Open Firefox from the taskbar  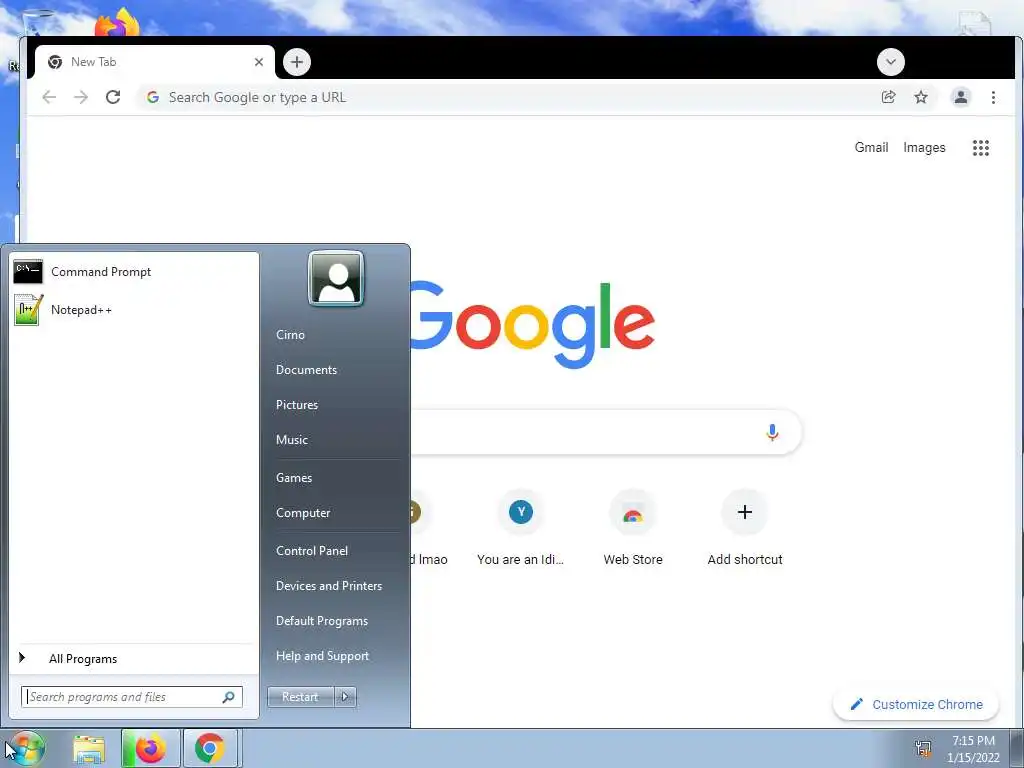click(x=150, y=749)
